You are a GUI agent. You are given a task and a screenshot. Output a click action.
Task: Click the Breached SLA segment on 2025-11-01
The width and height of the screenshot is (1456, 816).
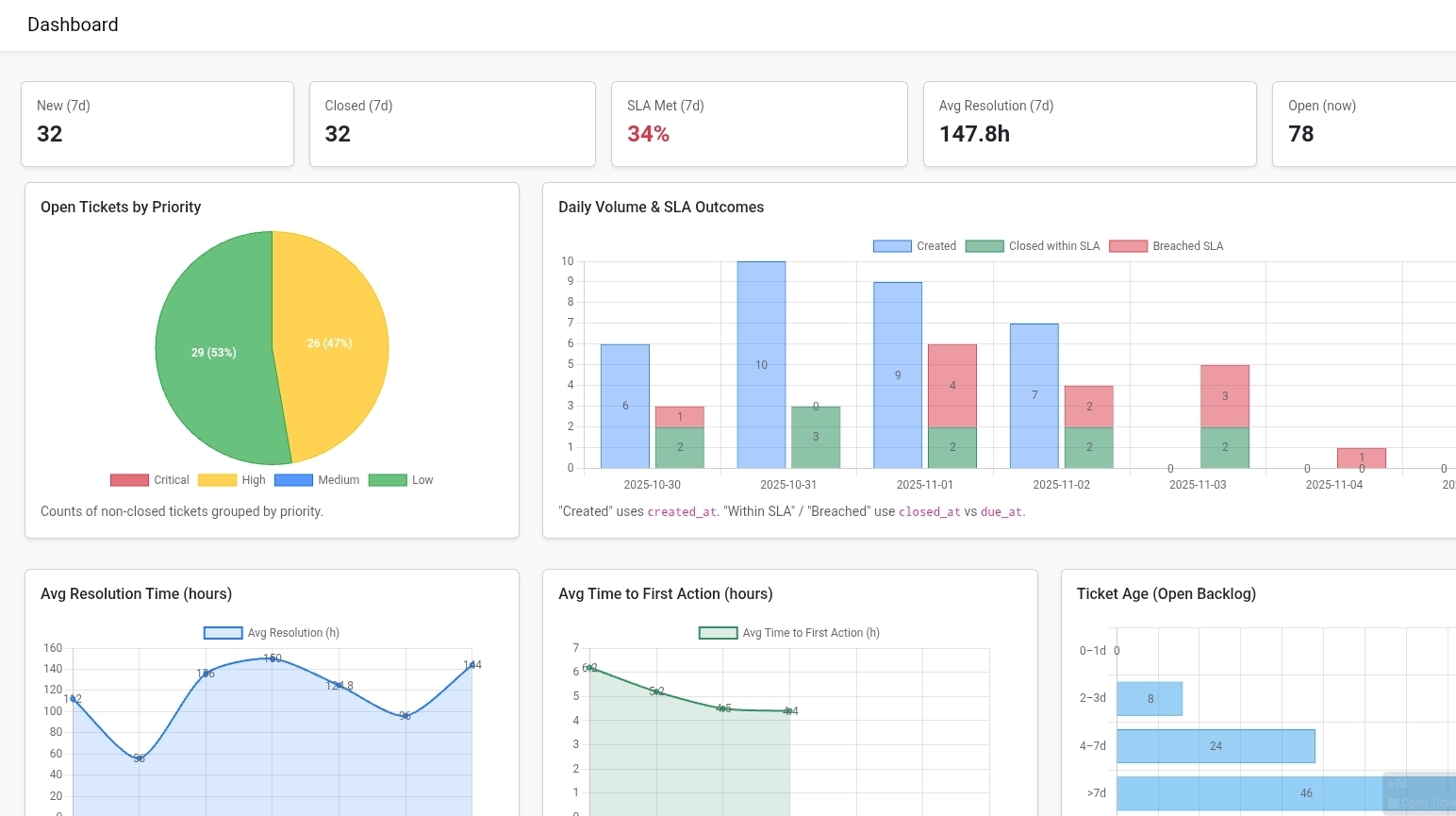tap(952, 386)
